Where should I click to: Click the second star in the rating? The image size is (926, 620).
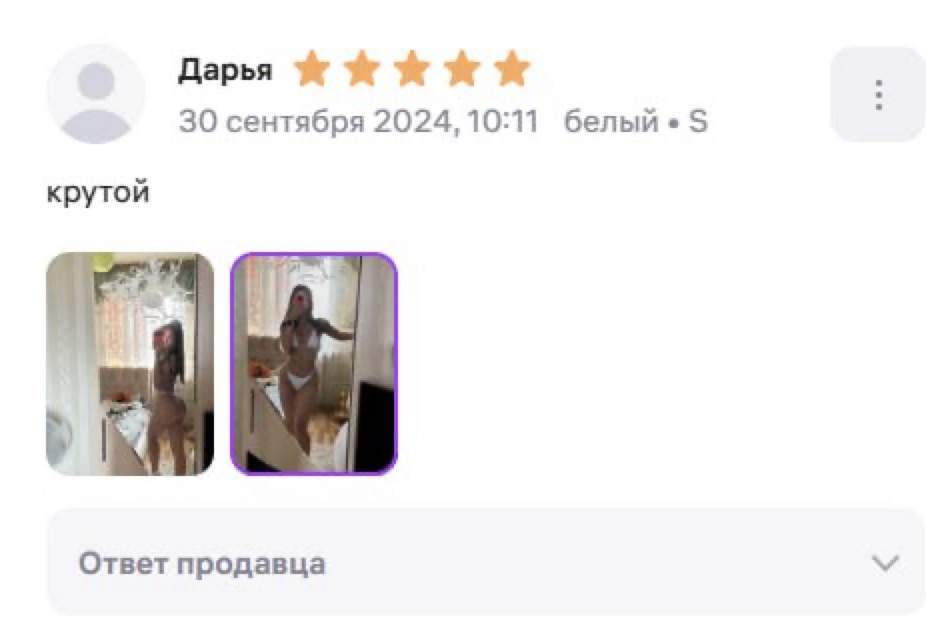pyautogui.click(x=361, y=68)
